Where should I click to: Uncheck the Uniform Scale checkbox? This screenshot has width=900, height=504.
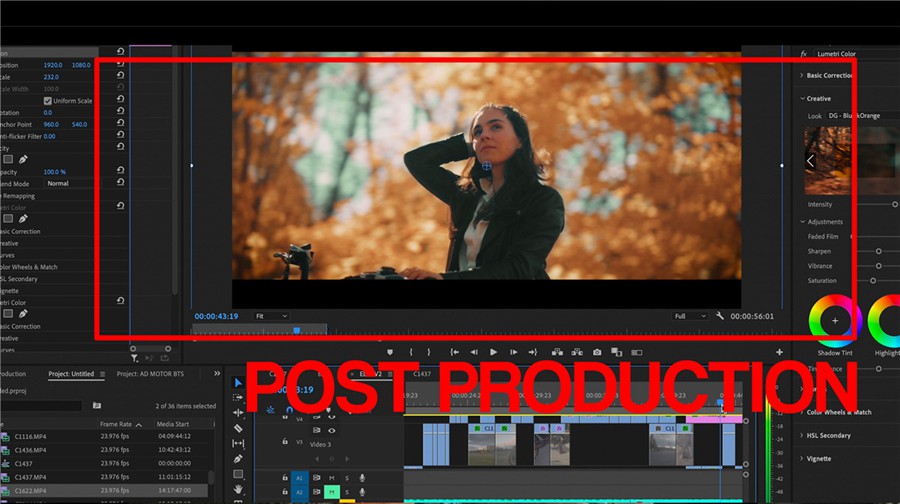click(x=47, y=101)
